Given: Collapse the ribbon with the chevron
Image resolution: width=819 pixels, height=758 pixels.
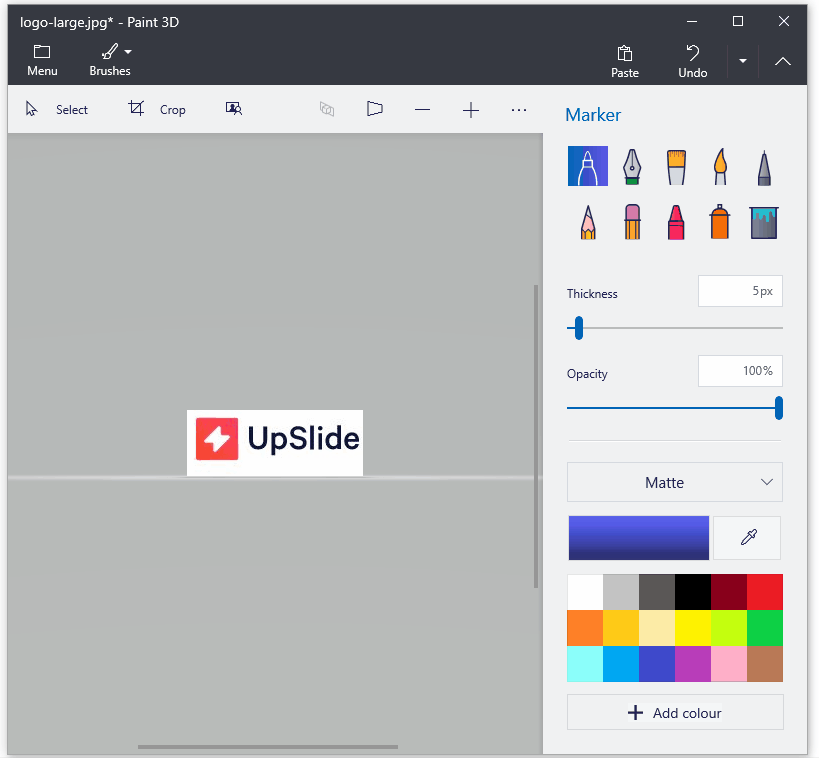Looking at the screenshot, I should (782, 61).
